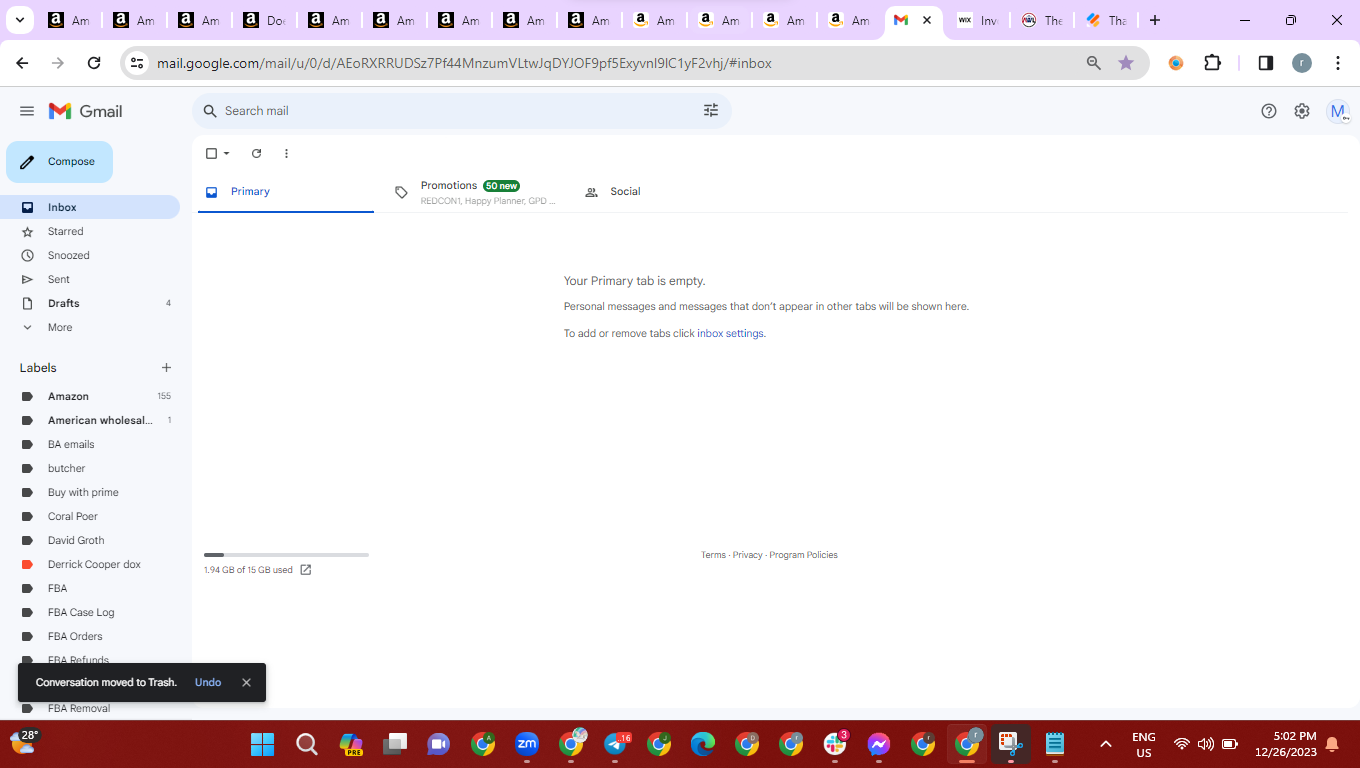View site information icon in address bar
The height and width of the screenshot is (768, 1360).
pos(138,63)
